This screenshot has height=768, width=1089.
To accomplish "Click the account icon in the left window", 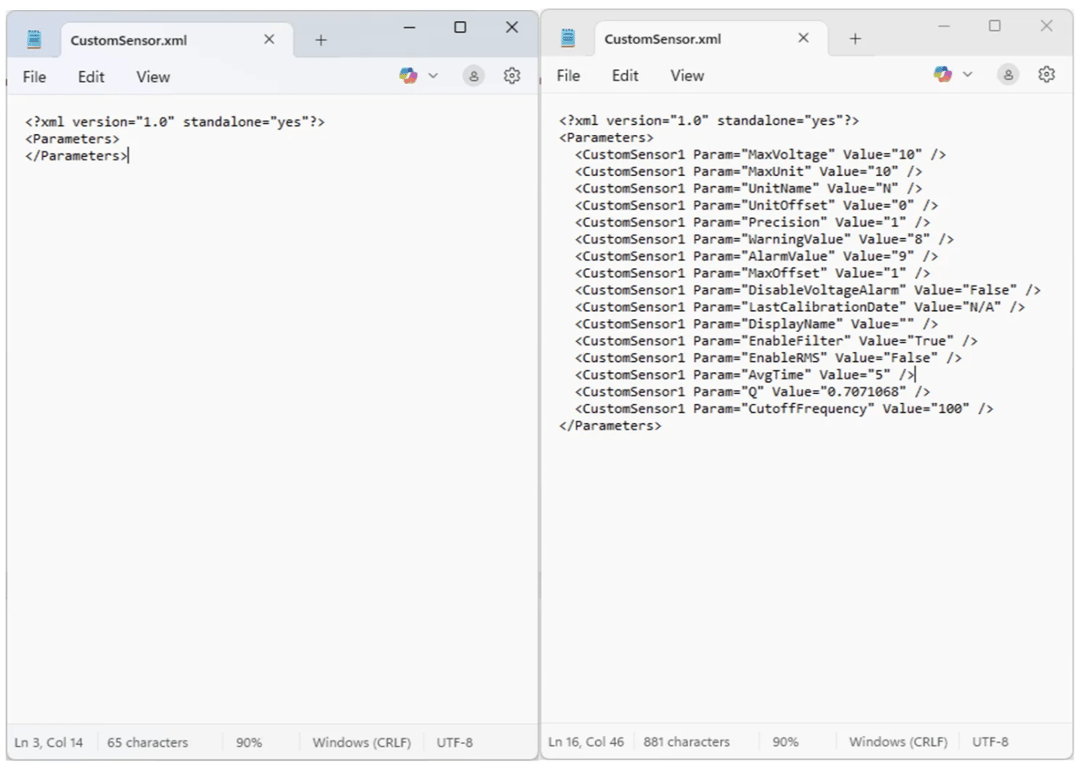I will pyautogui.click(x=472, y=75).
